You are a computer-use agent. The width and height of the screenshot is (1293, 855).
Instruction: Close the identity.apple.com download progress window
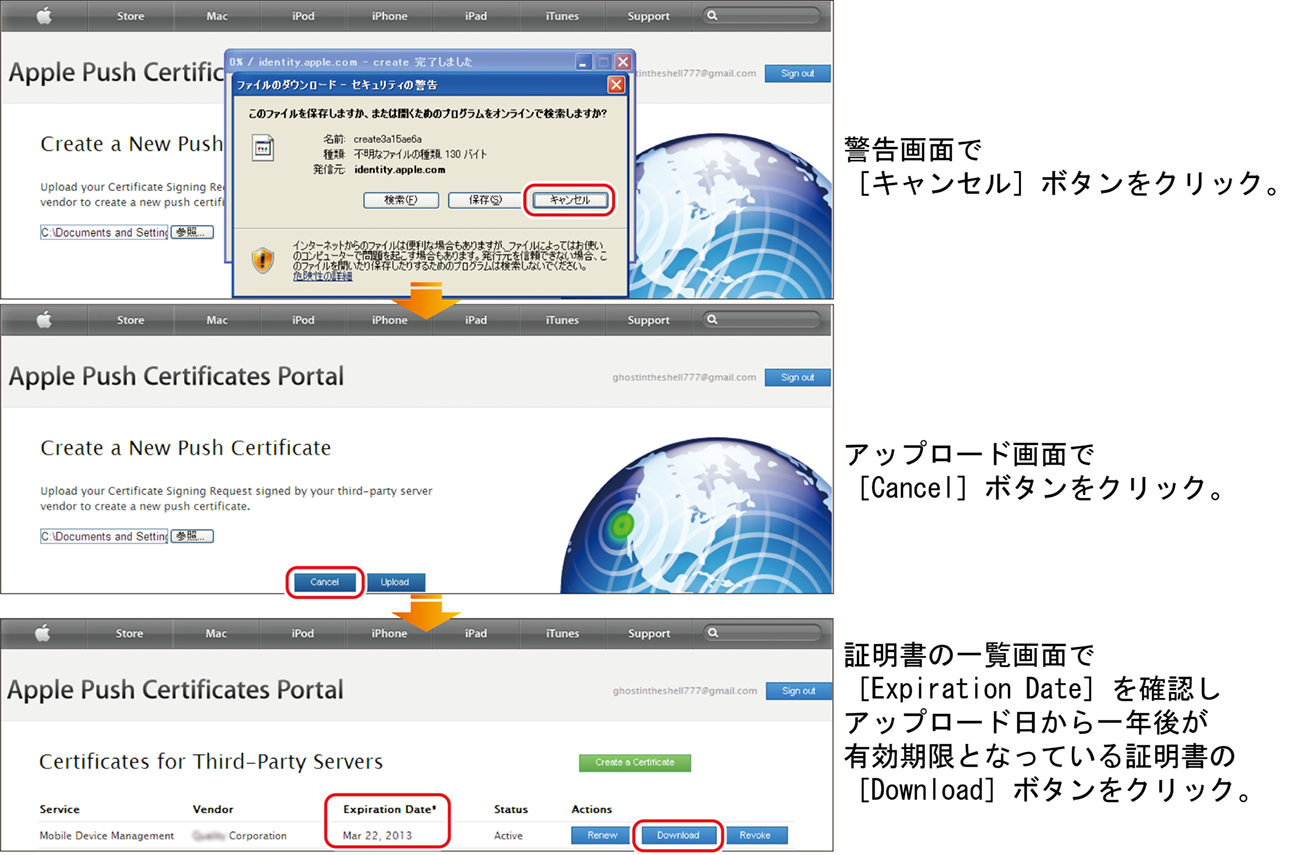coord(623,62)
